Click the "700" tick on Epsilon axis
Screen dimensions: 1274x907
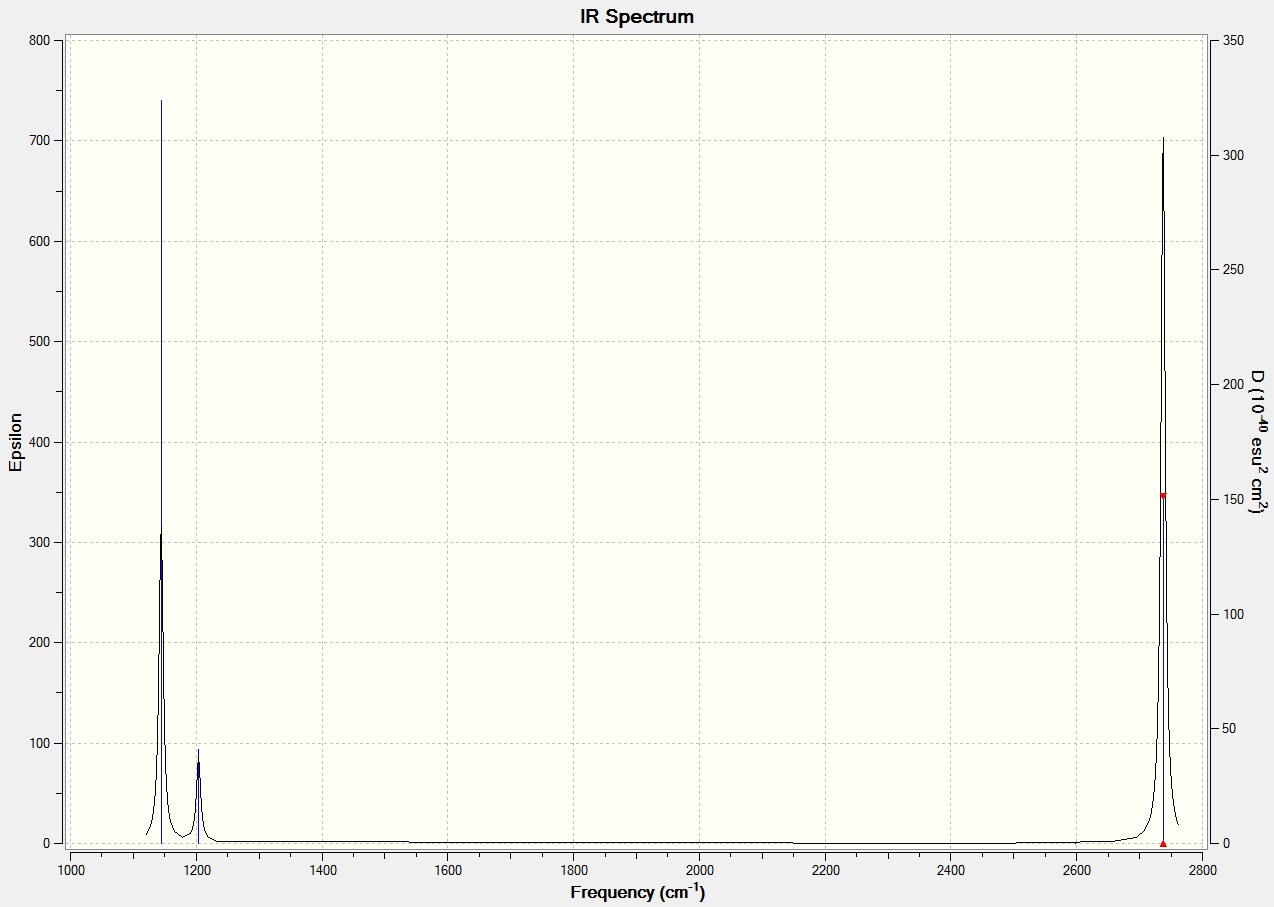coord(40,140)
